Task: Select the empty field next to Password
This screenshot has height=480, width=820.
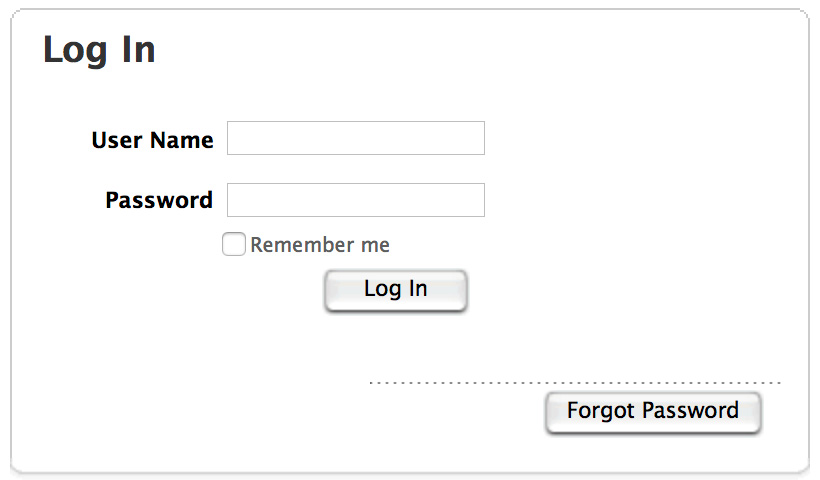Action: coord(356,200)
